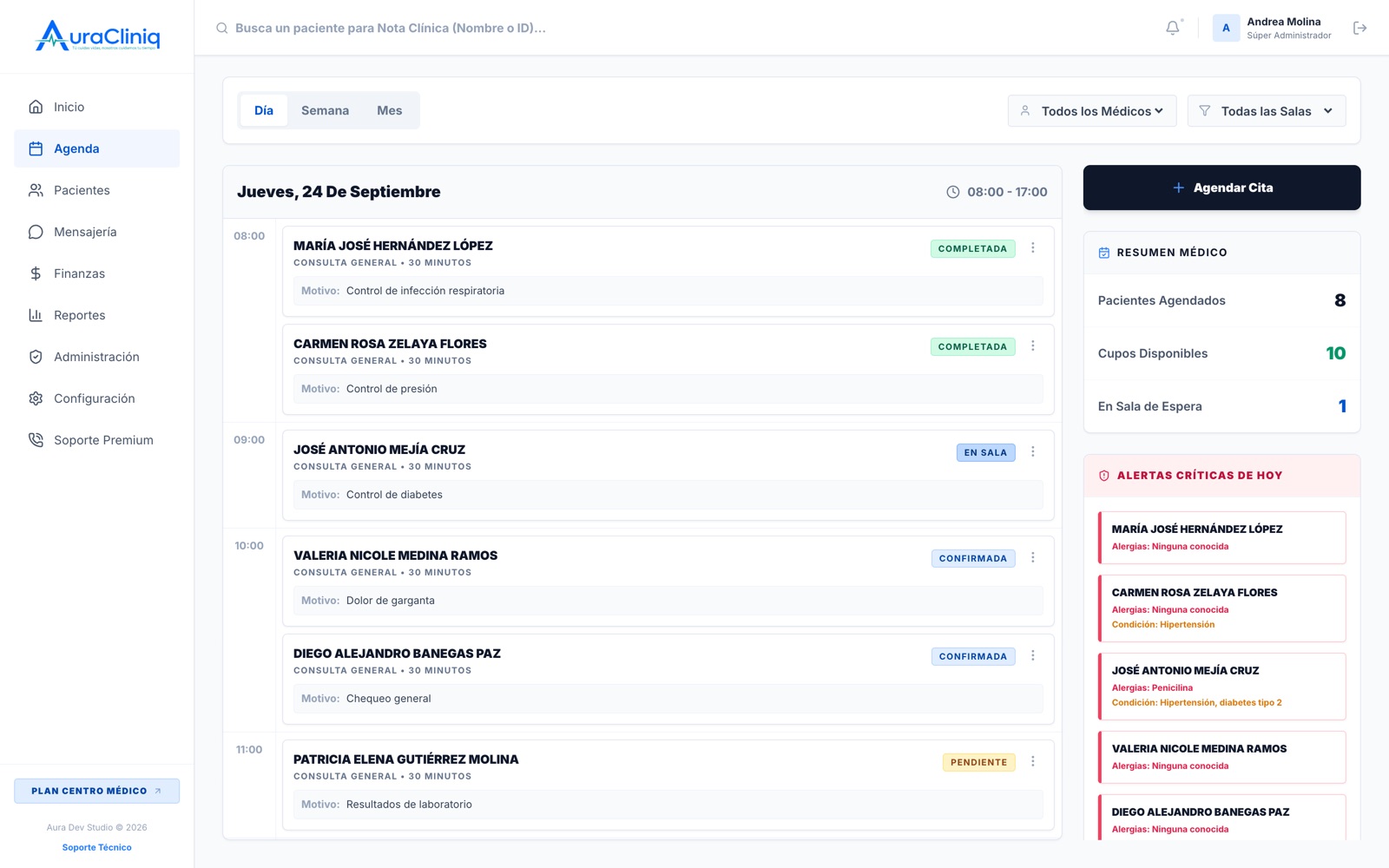1389x868 pixels.
Task: Open the Agenda menu item
Action: coord(97,148)
